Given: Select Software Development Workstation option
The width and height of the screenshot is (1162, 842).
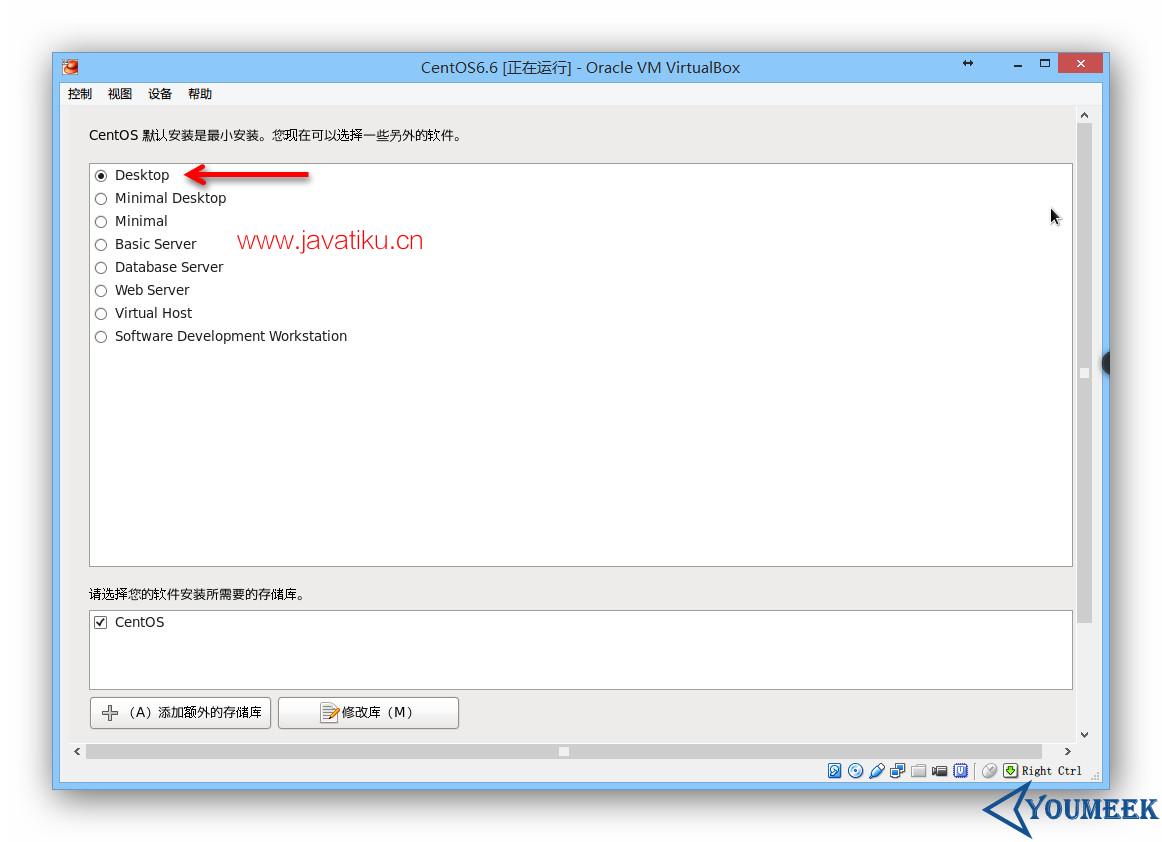Looking at the screenshot, I should coord(101,337).
